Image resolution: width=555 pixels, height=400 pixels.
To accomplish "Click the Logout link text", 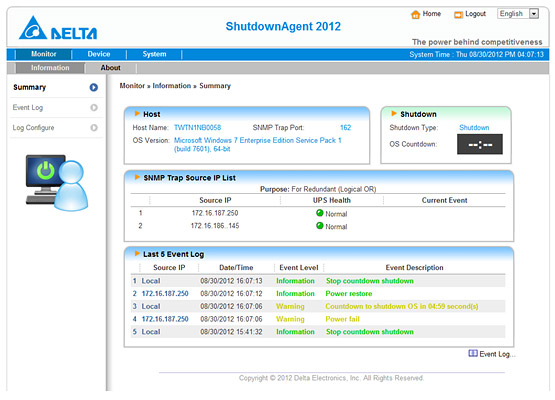I will [475, 14].
